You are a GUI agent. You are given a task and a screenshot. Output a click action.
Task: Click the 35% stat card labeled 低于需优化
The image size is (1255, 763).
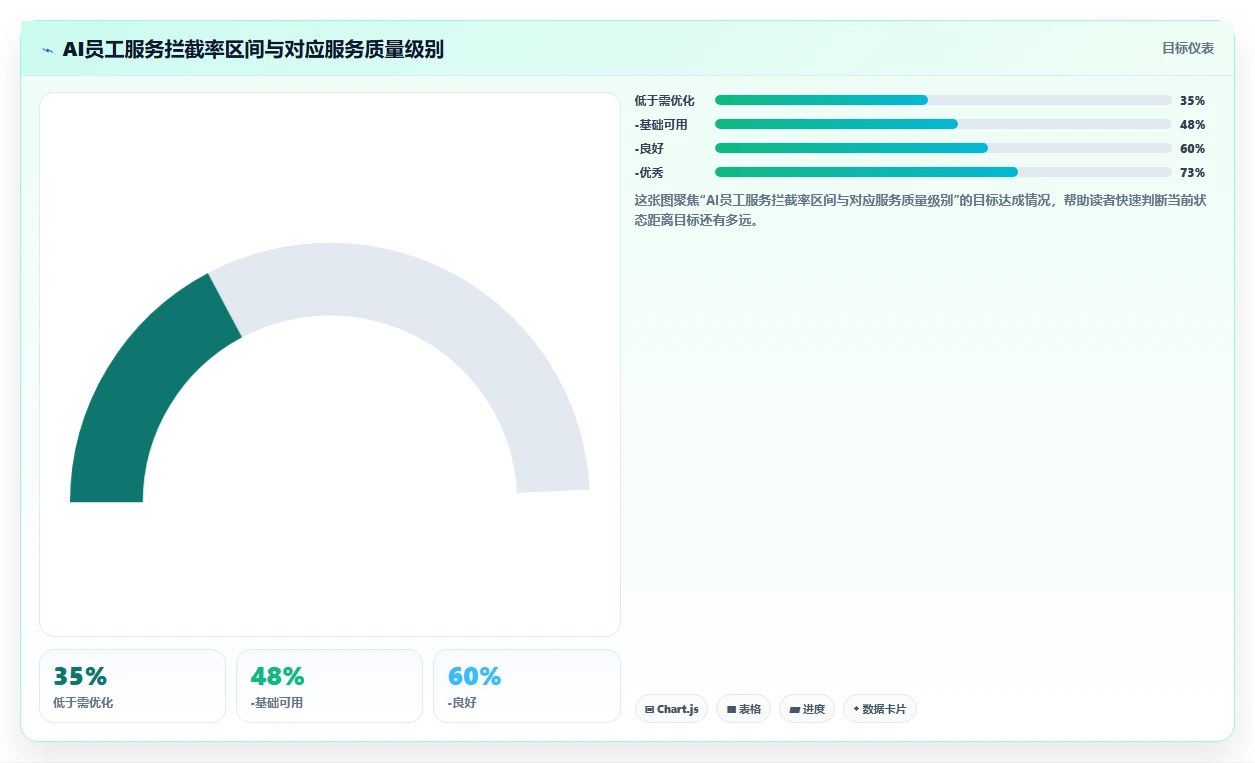tap(132, 686)
